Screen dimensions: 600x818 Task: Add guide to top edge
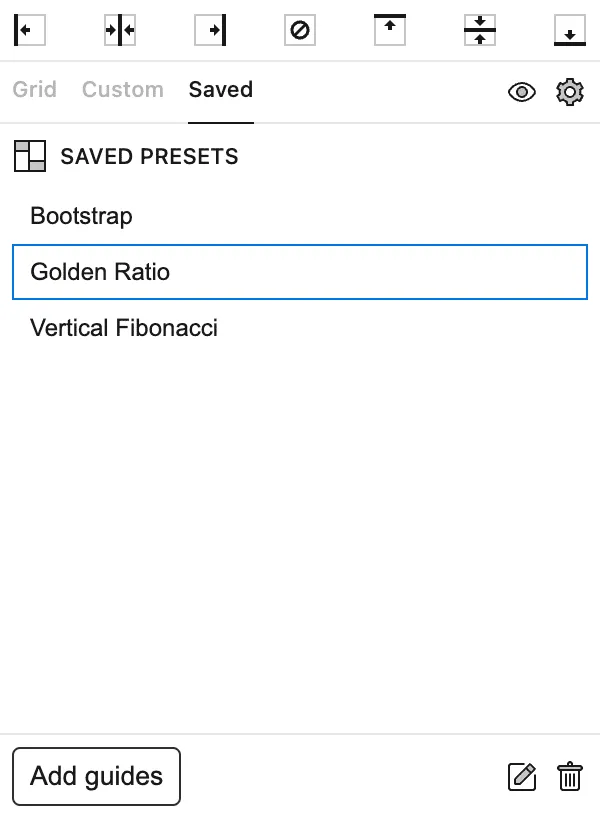(390, 30)
